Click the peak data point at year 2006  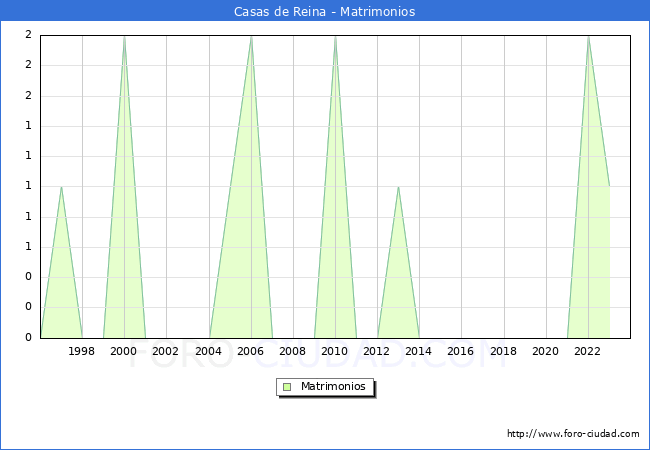click(251, 37)
